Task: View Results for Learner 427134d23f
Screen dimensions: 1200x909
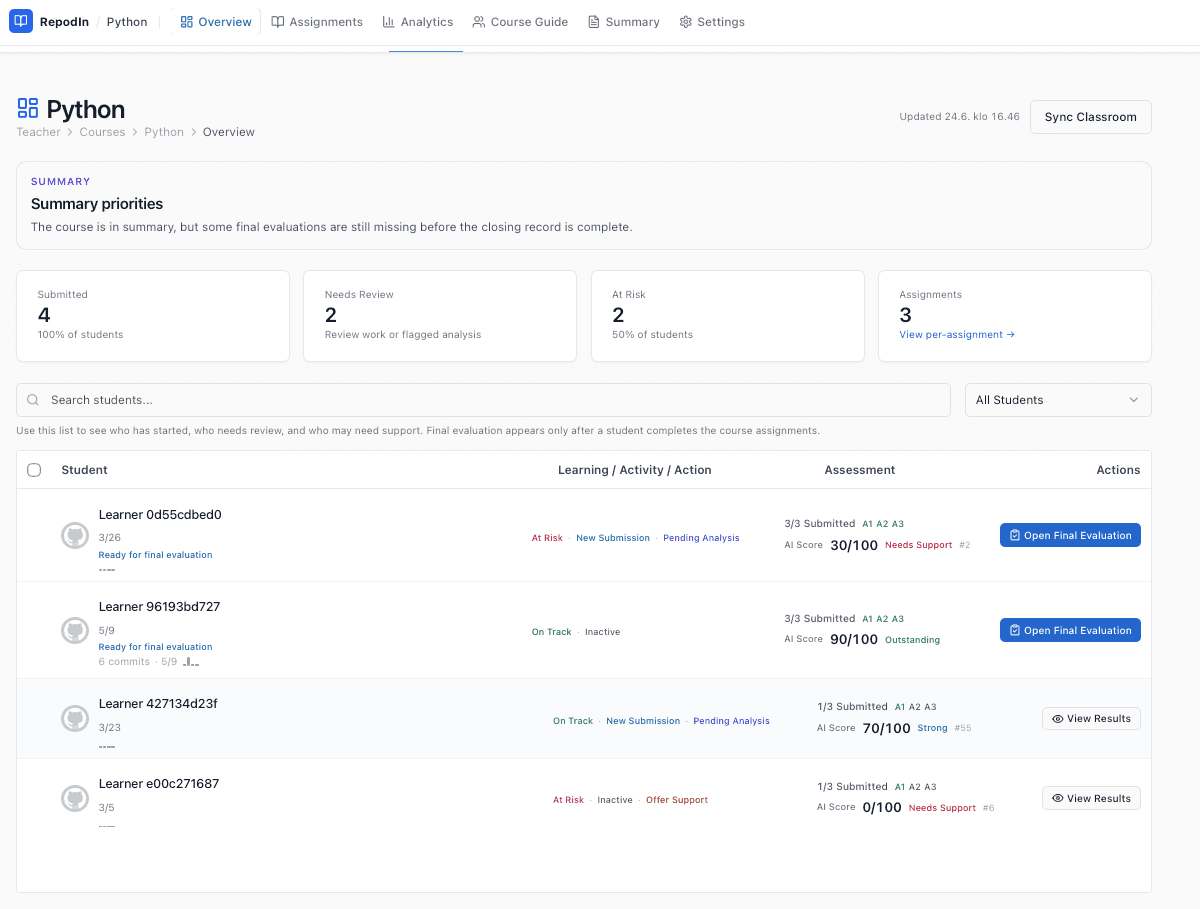Action: [1091, 718]
